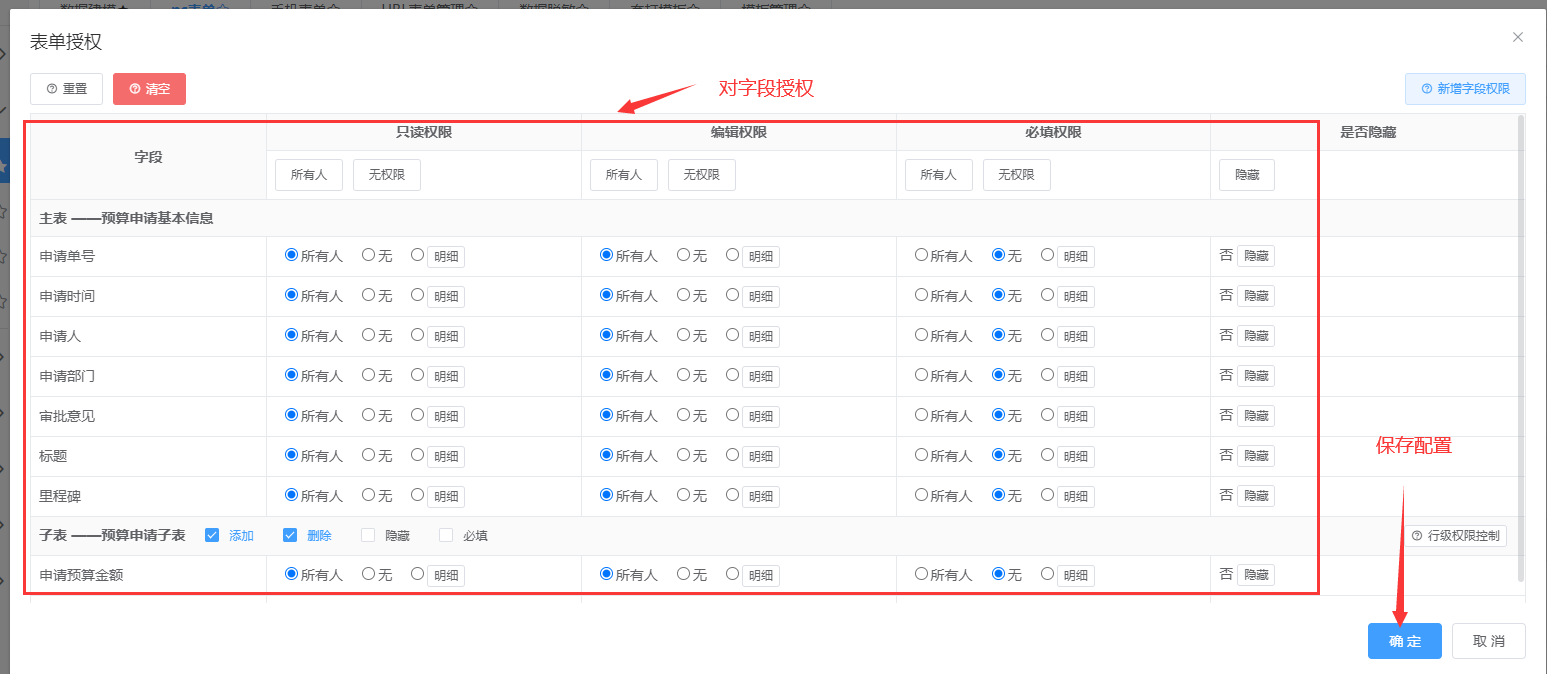Screen dimensions: 1547x674
Task: Click the red 清空 button
Action: pyautogui.click(x=149, y=89)
